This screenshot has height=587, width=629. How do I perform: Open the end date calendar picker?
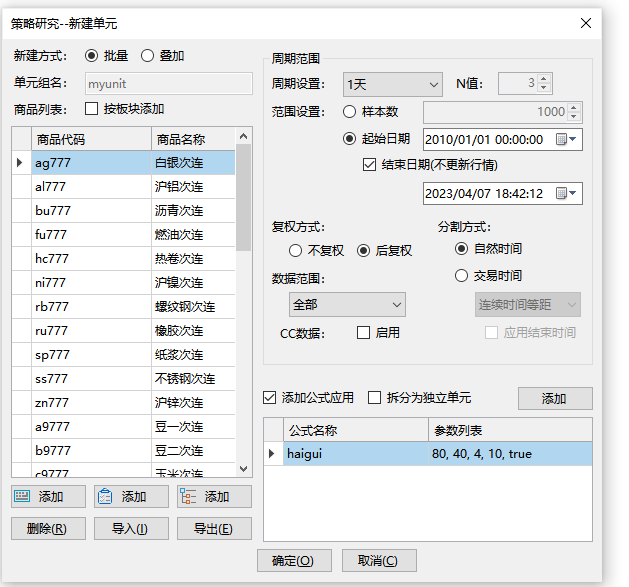point(566,193)
